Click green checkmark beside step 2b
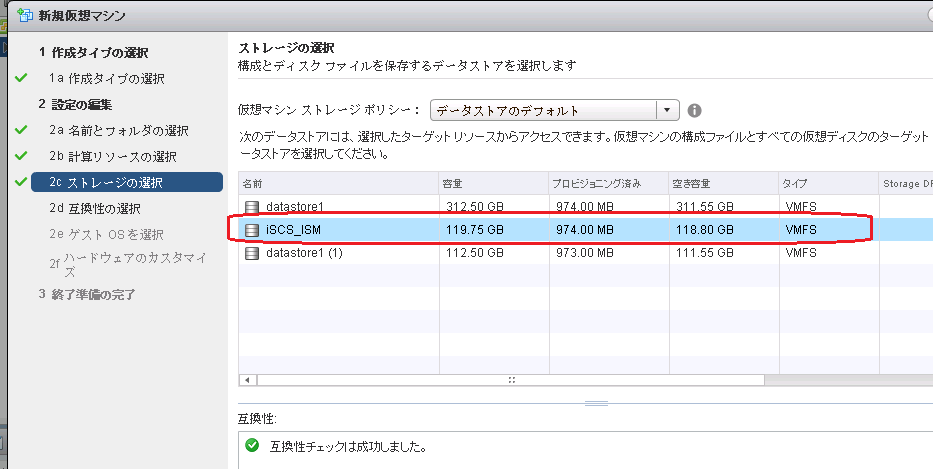The height and width of the screenshot is (469, 933). coord(21,156)
